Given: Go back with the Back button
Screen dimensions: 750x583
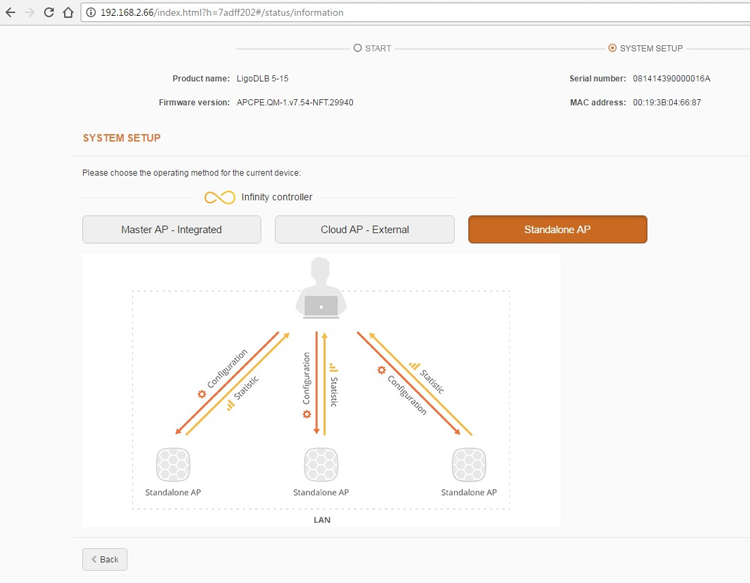Looking at the screenshot, I should point(105,559).
